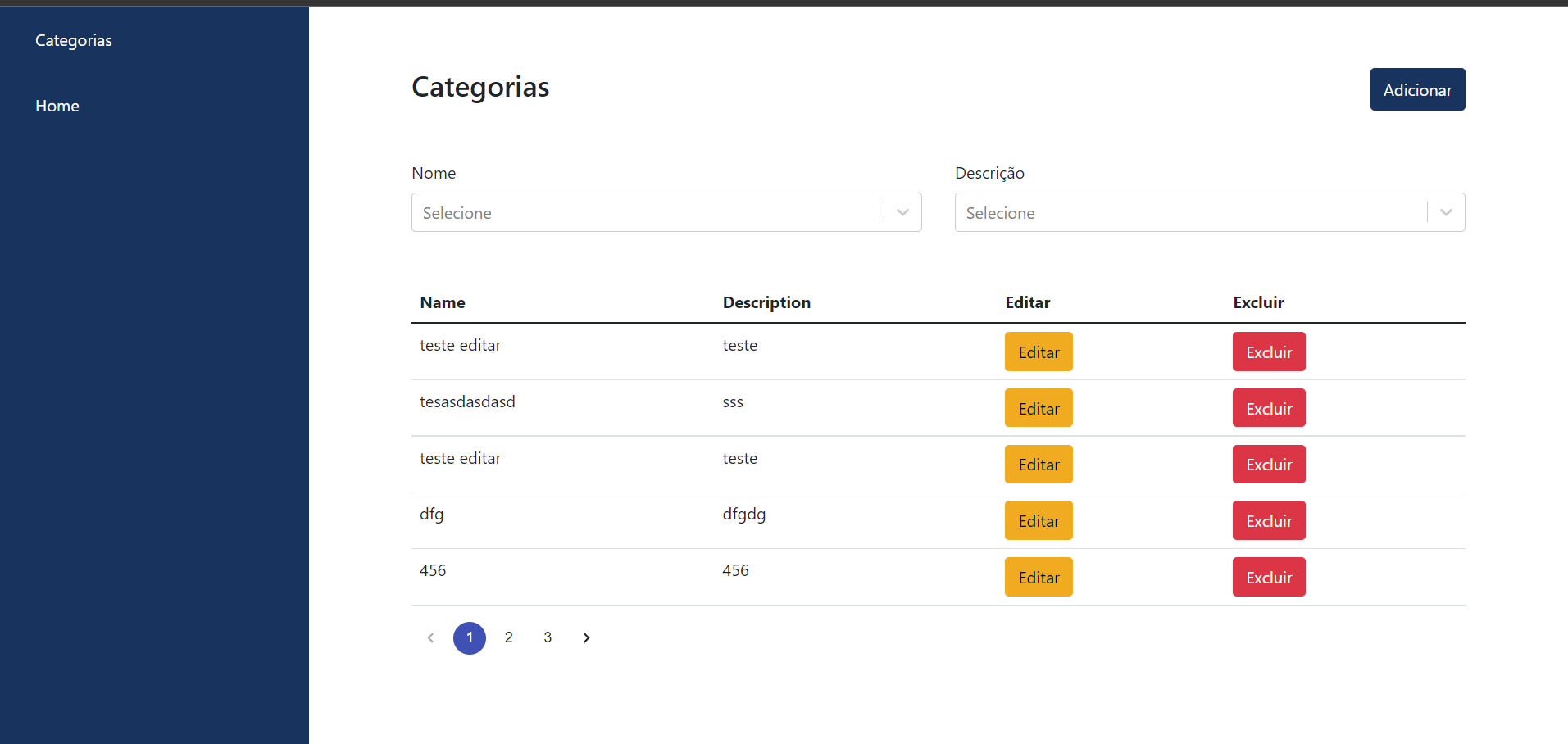
Task: Go to Home from the sidebar
Action: (57, 106)
